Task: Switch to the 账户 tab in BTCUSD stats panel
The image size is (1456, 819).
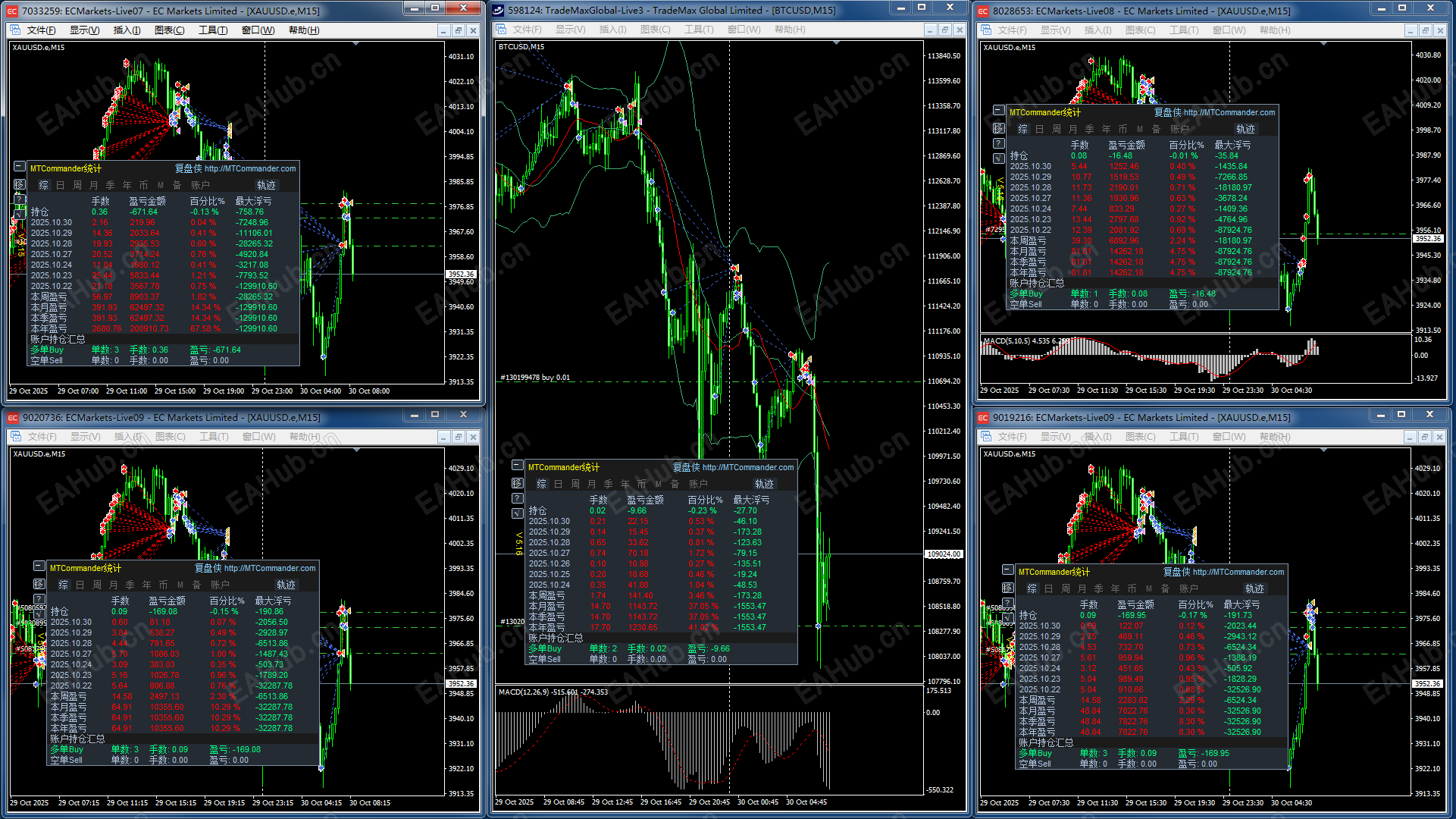Action: (x=698, y=484)
